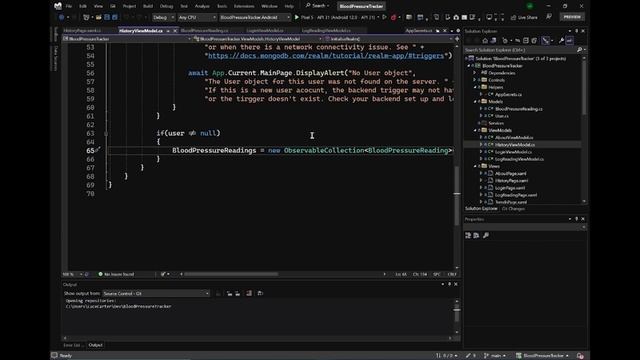The image size is (640, 360).
Task: Click the Save All toolbar icon
Action: [115, 17]
